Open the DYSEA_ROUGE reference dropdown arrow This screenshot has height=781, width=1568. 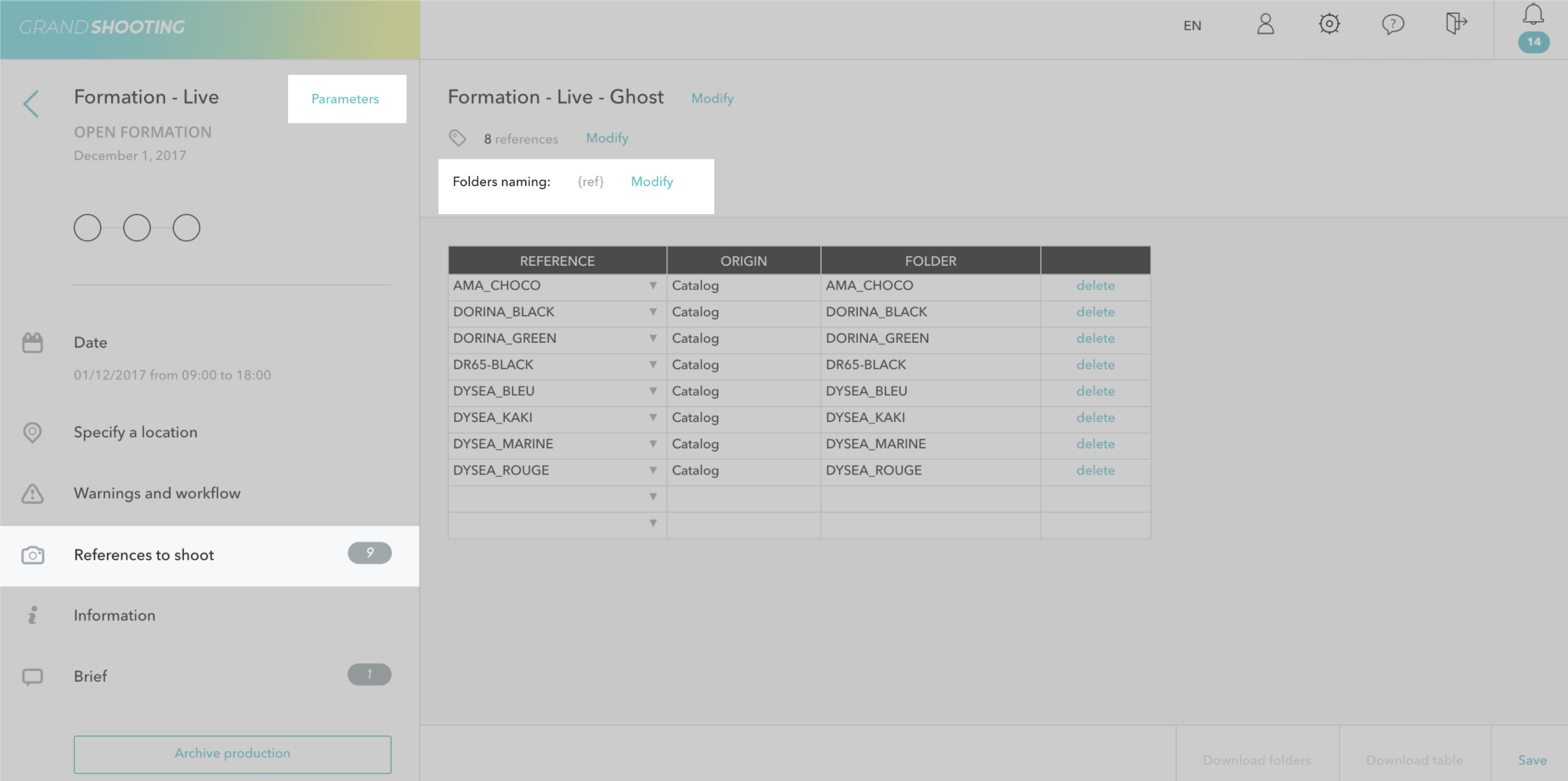point(653,470)
